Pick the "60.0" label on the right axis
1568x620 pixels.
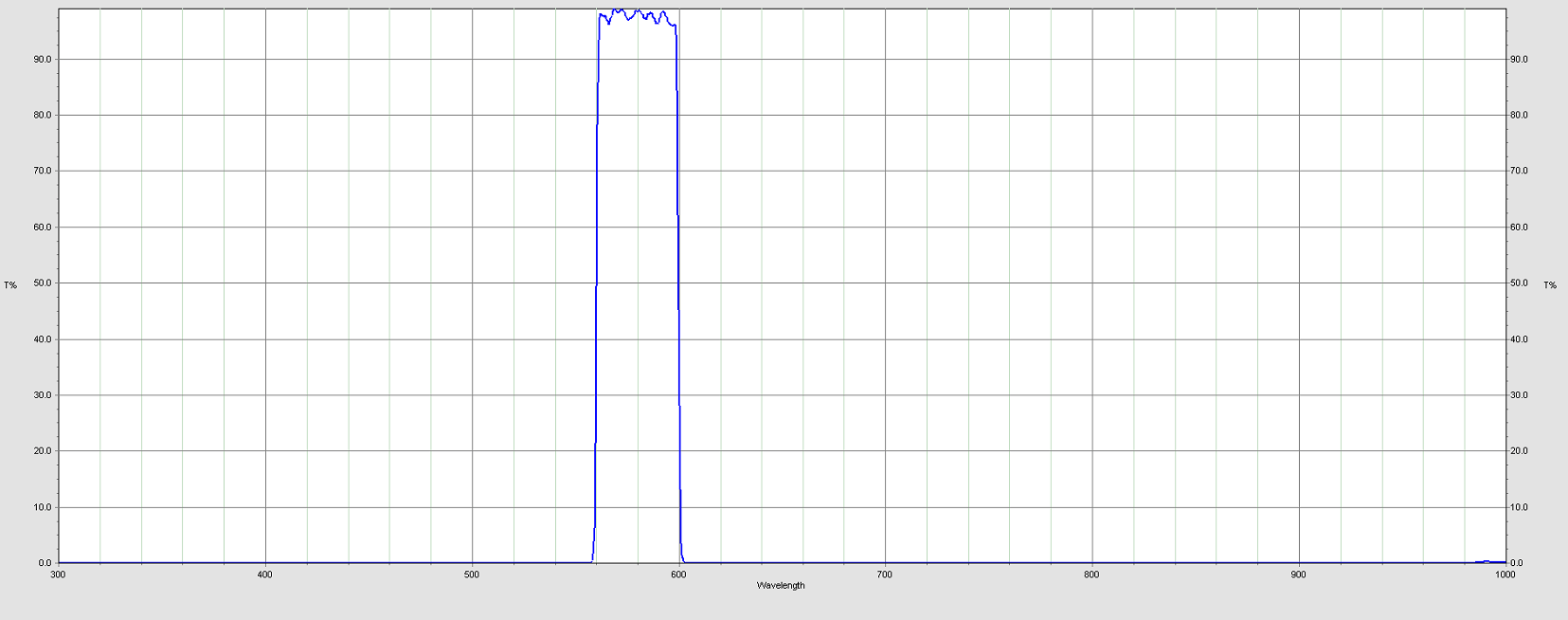(1519, 228)
